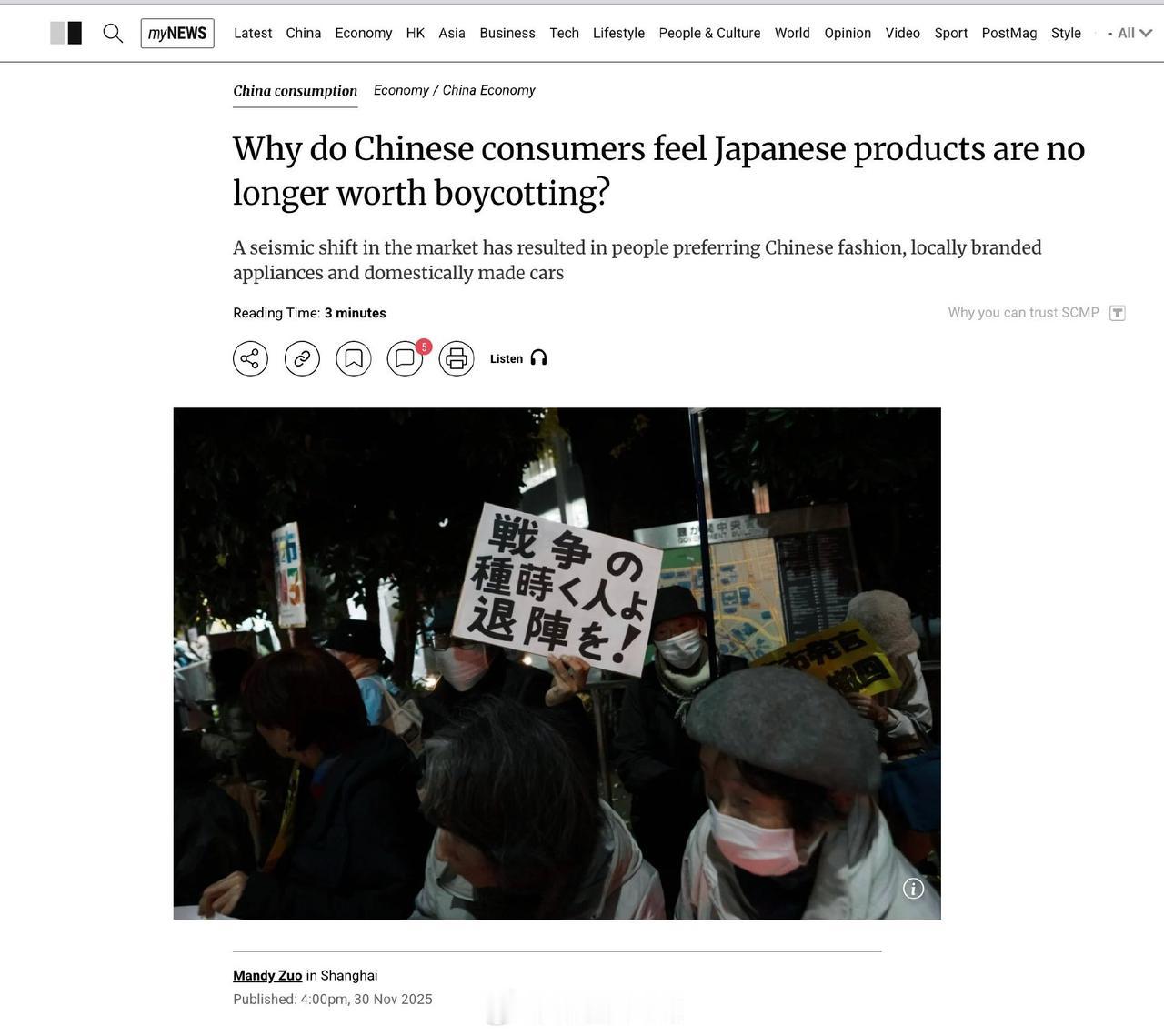The height and width of the screenshot is (1036, 1164).
Task: Open the search magnifier icon
Action: (x=113, y=34)
